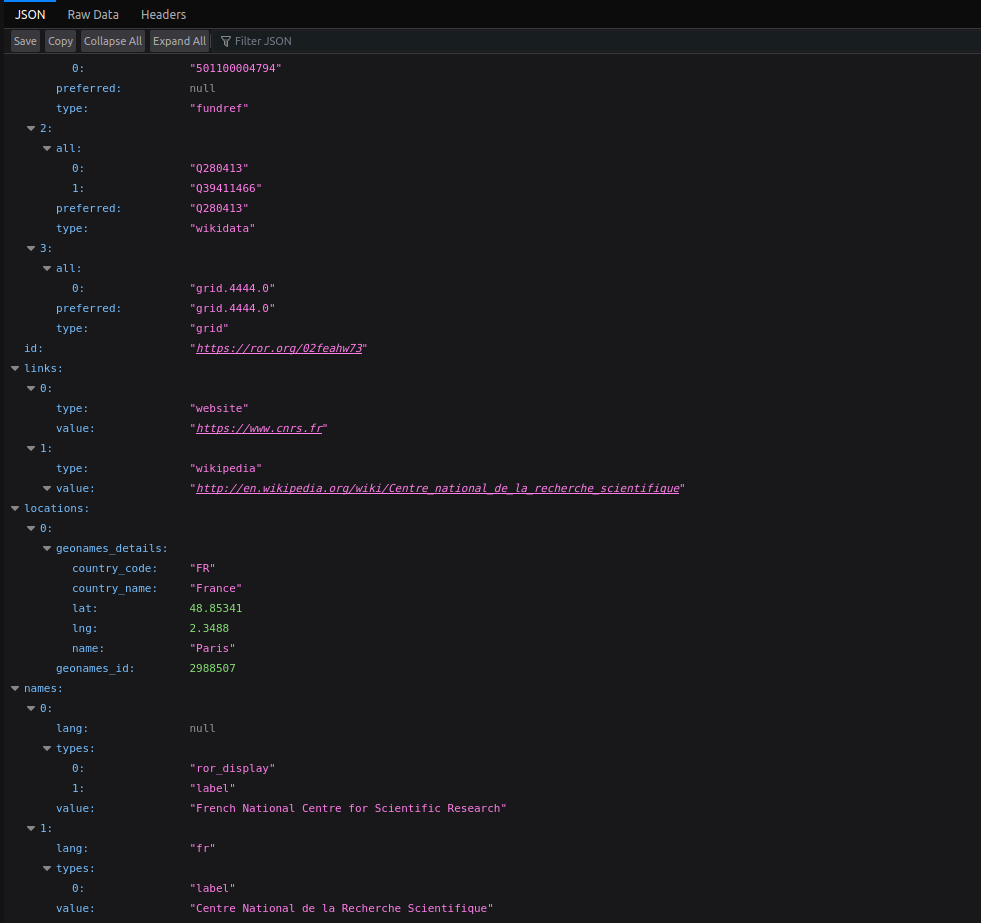Collapse the links node
This screenshot has width=981, height=923.
pos(15,369)
